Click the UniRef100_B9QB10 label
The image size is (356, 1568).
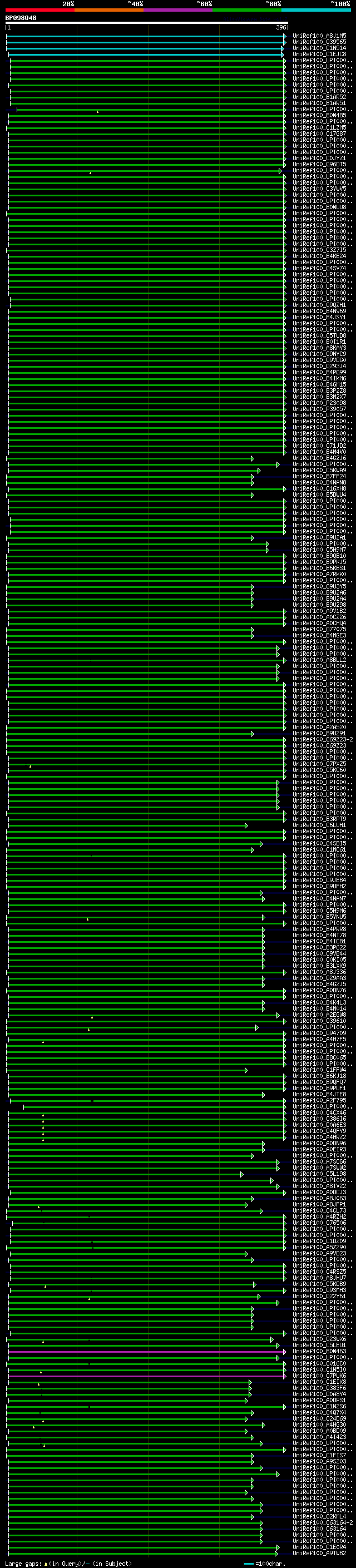pos(319,556)
